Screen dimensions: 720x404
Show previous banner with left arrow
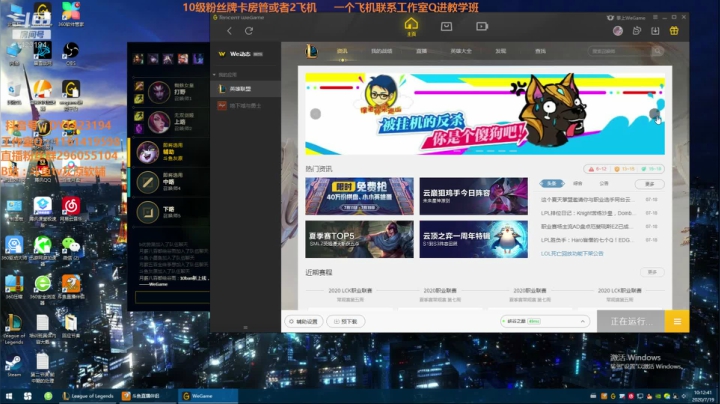pyautogui.click(x=315, y=114)
